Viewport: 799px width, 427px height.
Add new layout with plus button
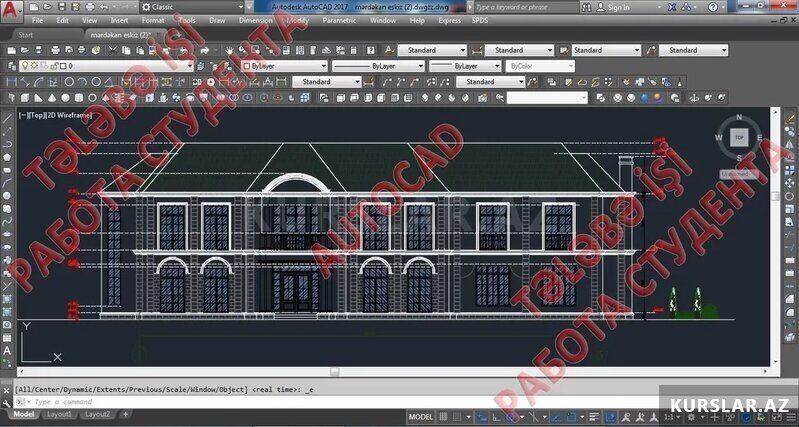[125, 414]
